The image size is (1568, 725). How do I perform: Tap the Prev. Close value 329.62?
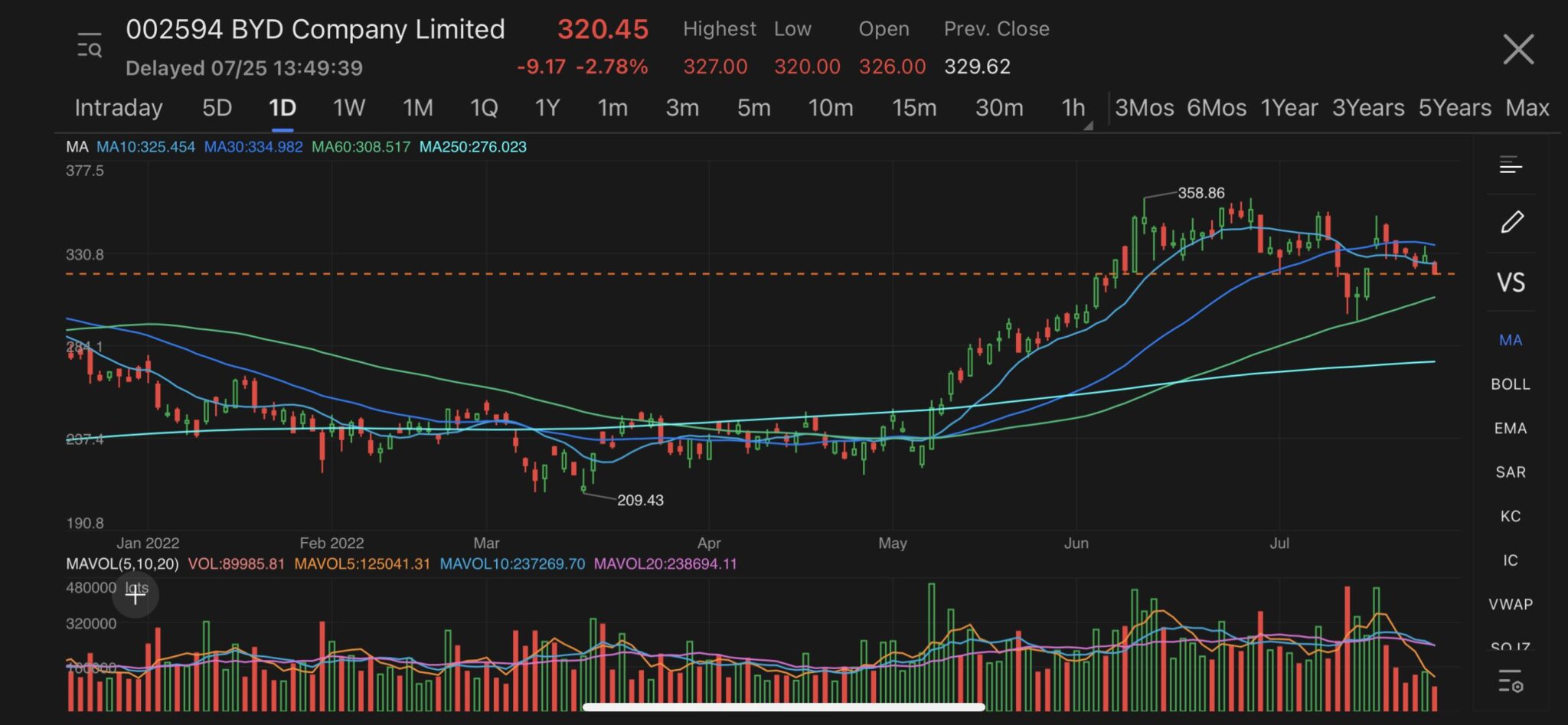[x=977, y=67]
